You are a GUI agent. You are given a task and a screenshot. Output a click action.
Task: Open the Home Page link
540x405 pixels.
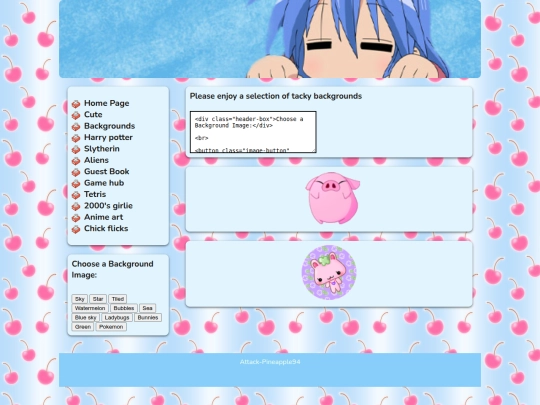tap(106, 103)
